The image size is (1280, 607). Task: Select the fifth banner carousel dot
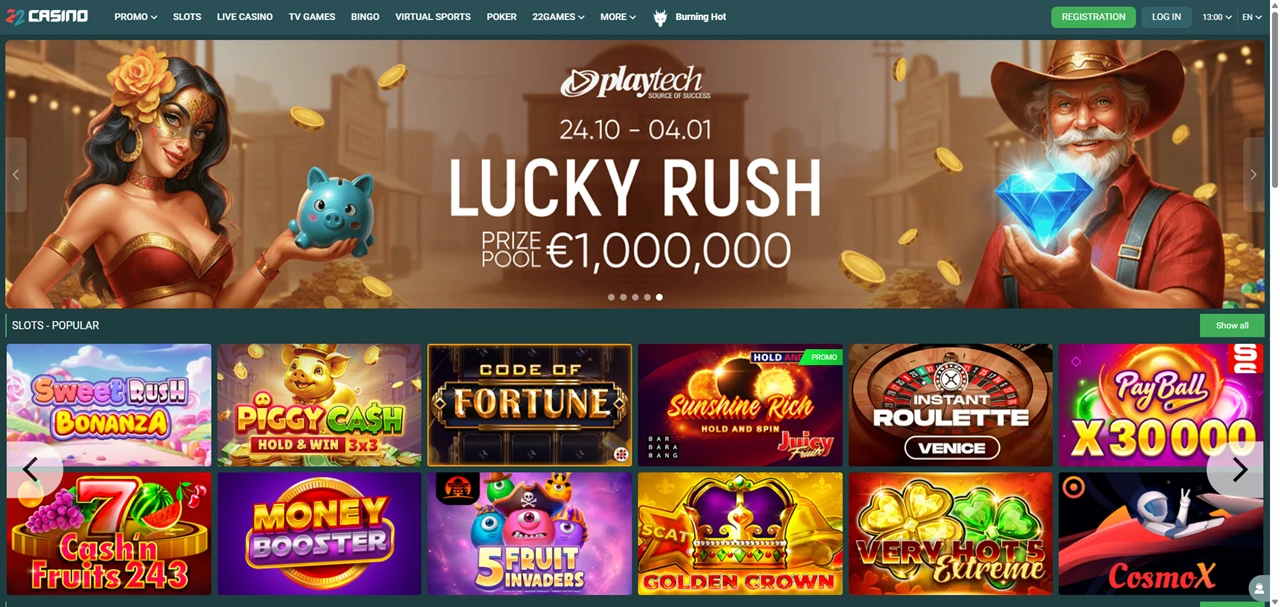pos(659,297)
